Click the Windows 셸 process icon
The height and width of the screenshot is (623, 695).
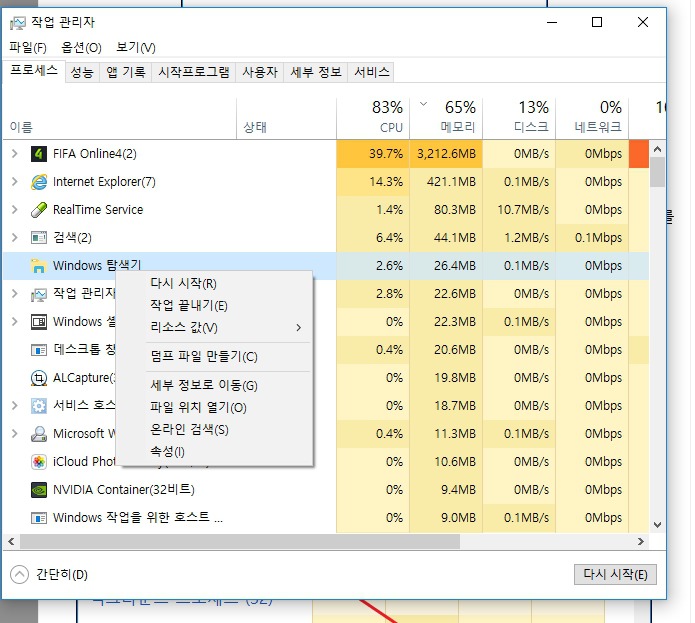pyautogui.click(x=39, y=322)
